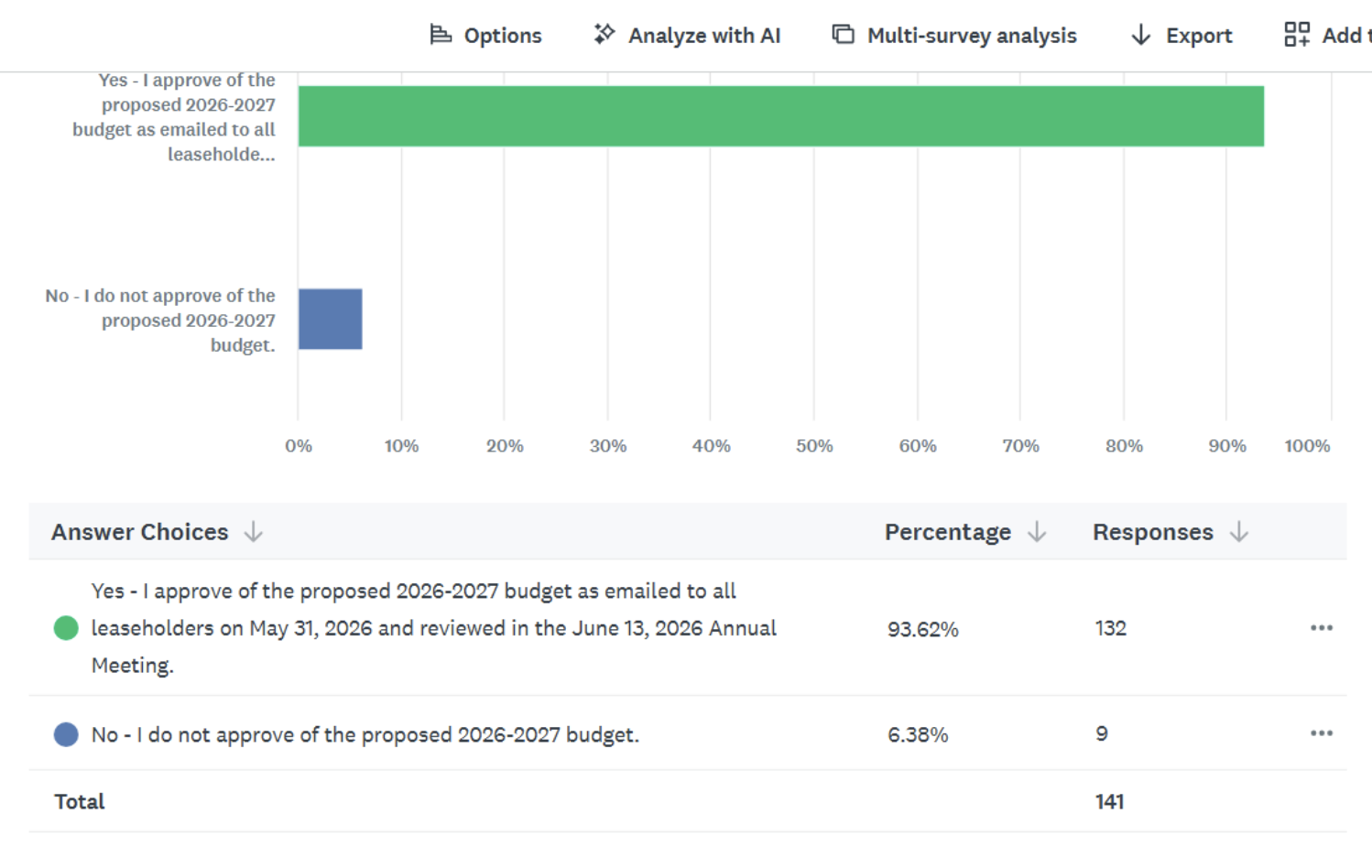
Task: Open the Multi-survey analysis menu item
Action: pyautogui.click(x=972, y=36)
